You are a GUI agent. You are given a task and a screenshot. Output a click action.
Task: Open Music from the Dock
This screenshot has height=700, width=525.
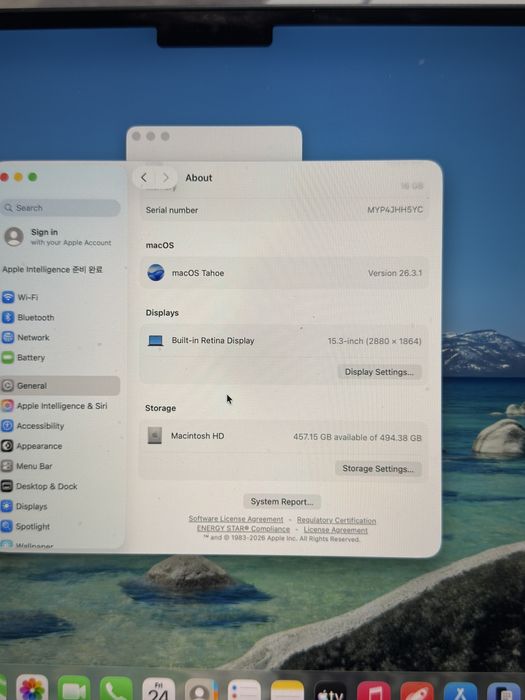tap(374, 692)
